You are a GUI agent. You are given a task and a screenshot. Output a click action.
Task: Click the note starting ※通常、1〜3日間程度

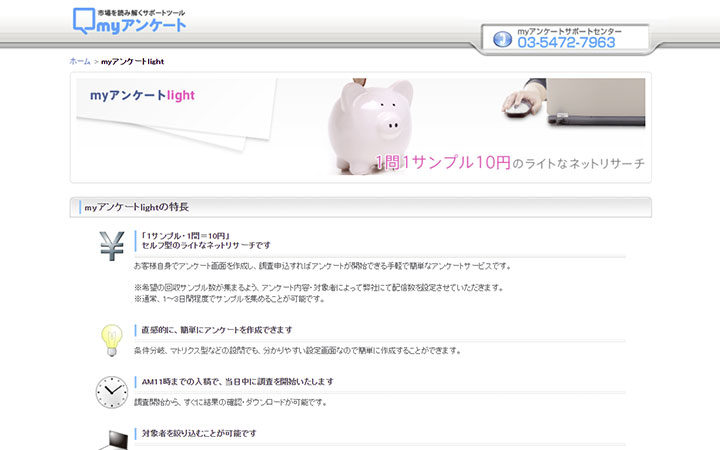230,298
